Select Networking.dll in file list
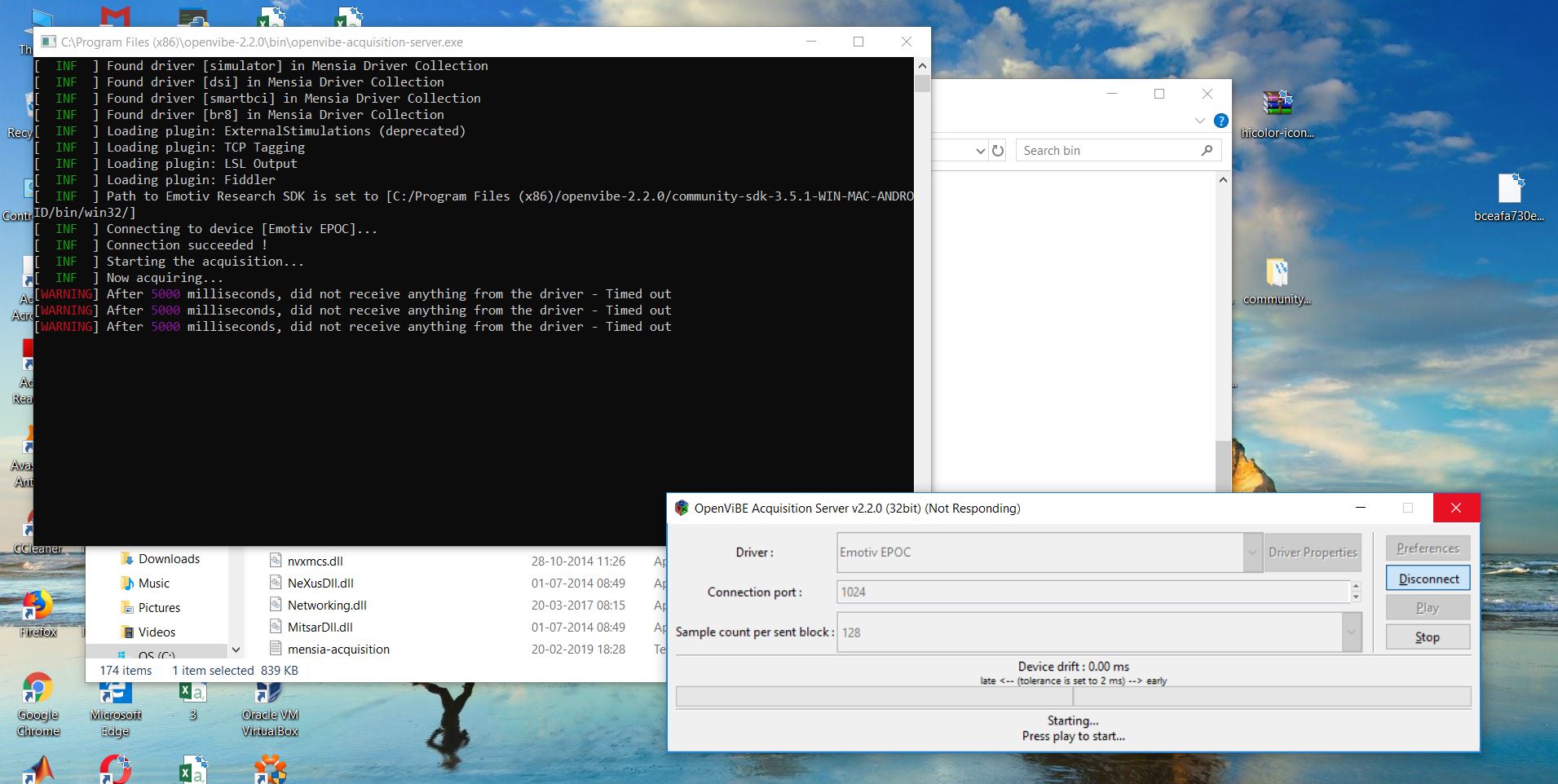The image size is (1558, 784). point(327,605)
